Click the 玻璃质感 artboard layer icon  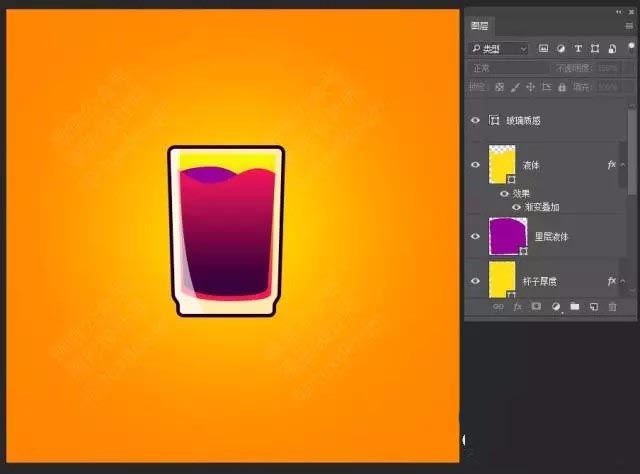(494, 120)
